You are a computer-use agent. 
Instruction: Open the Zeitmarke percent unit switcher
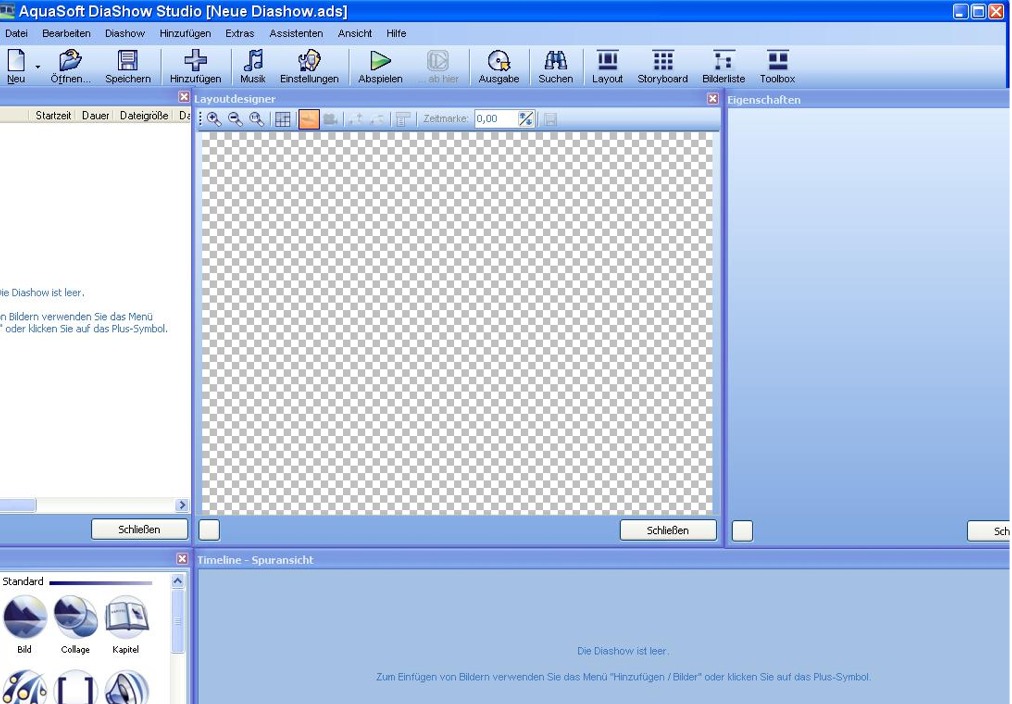[526, 119]
